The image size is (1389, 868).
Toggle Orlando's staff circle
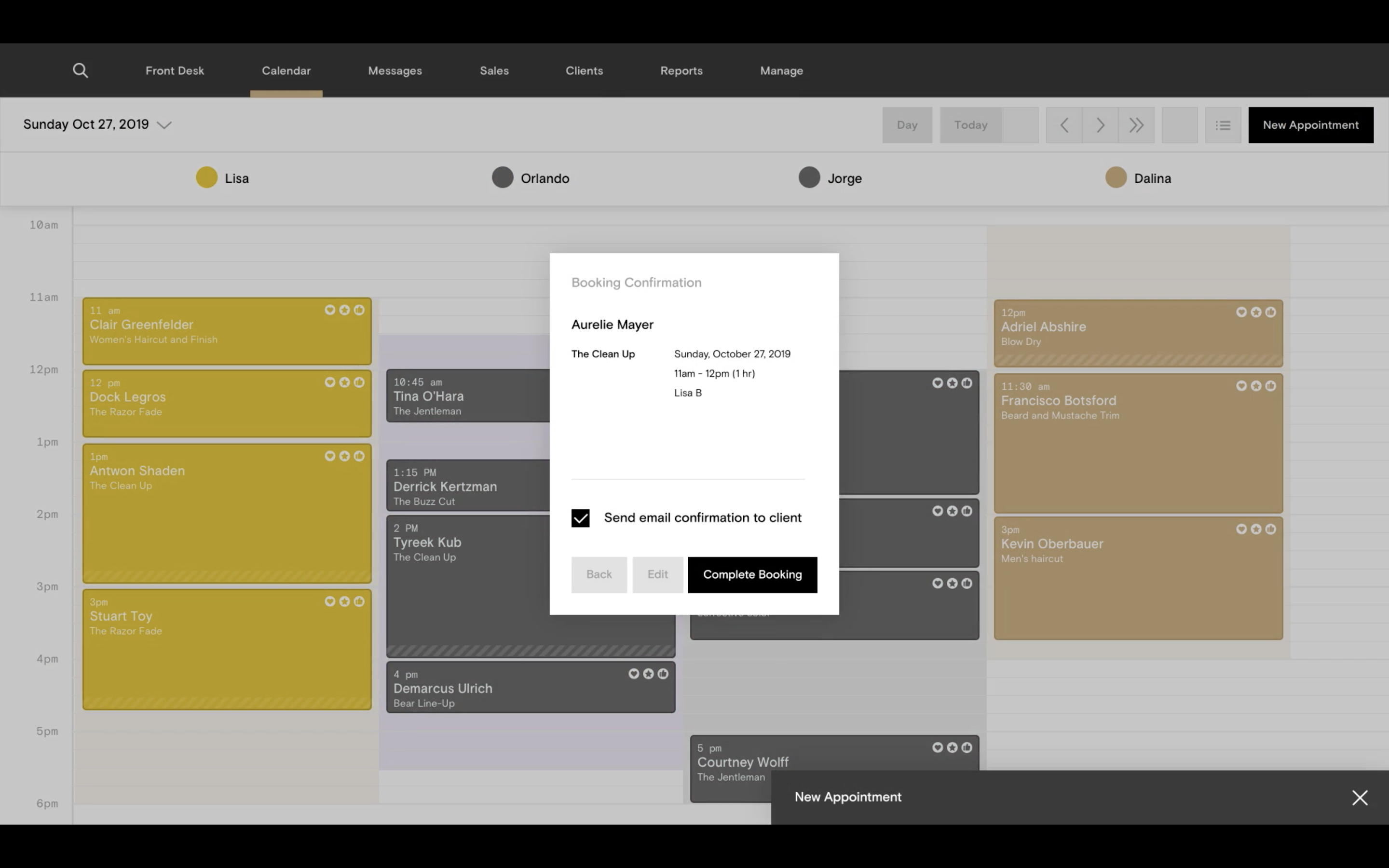[502, 177]
